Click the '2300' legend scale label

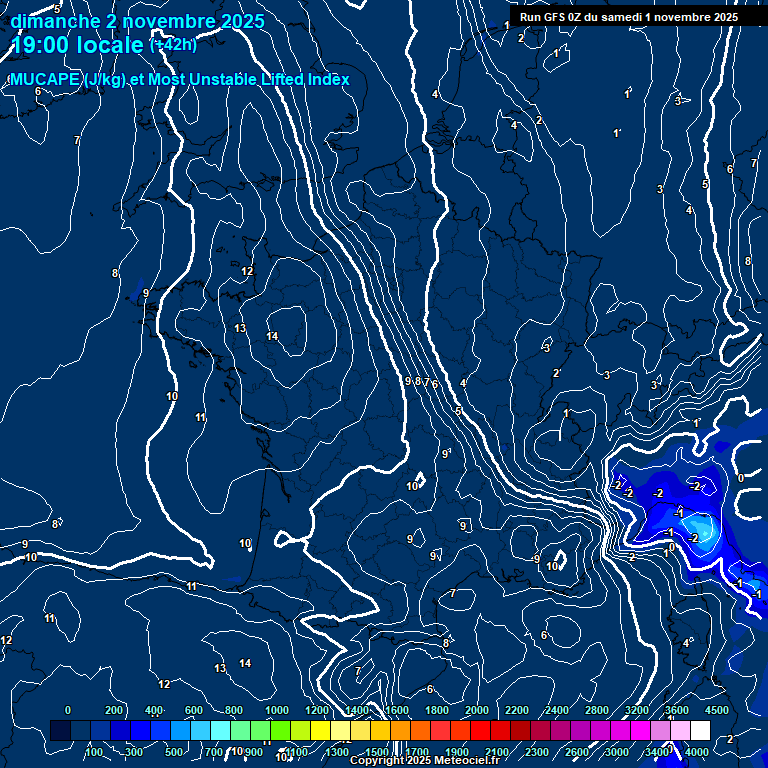coord(537,752)
